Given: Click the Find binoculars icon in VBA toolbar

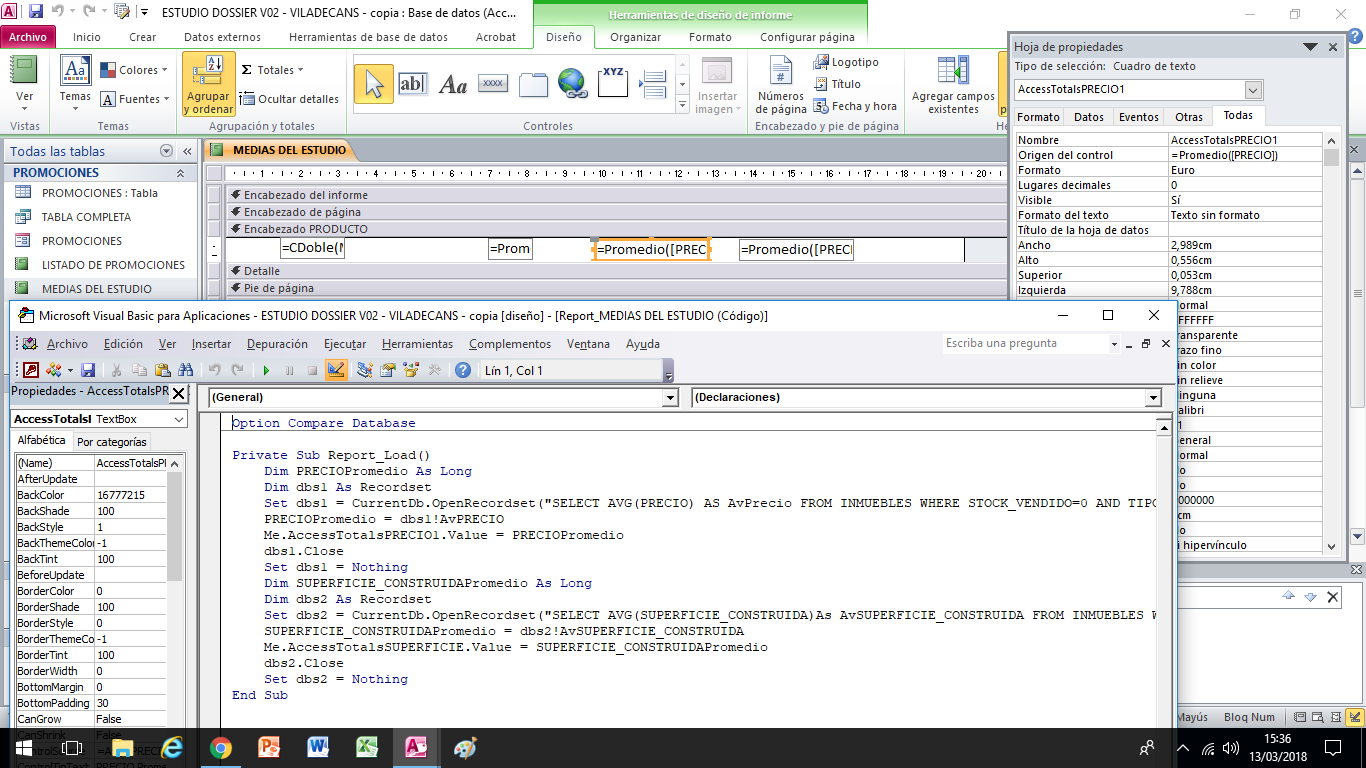Looking at the screenshot, I should coord(186,370).
